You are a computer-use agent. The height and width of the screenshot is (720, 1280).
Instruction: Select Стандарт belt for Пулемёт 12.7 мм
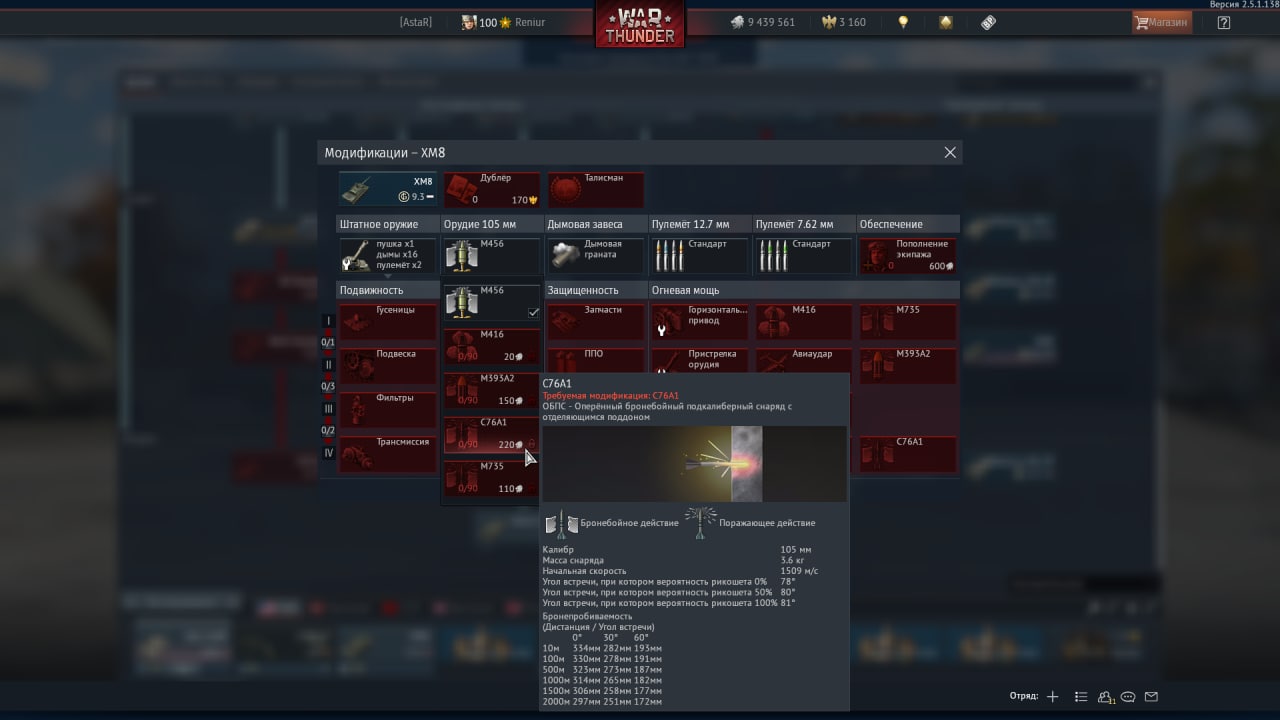pyautogui.click(x=699, y=255)
